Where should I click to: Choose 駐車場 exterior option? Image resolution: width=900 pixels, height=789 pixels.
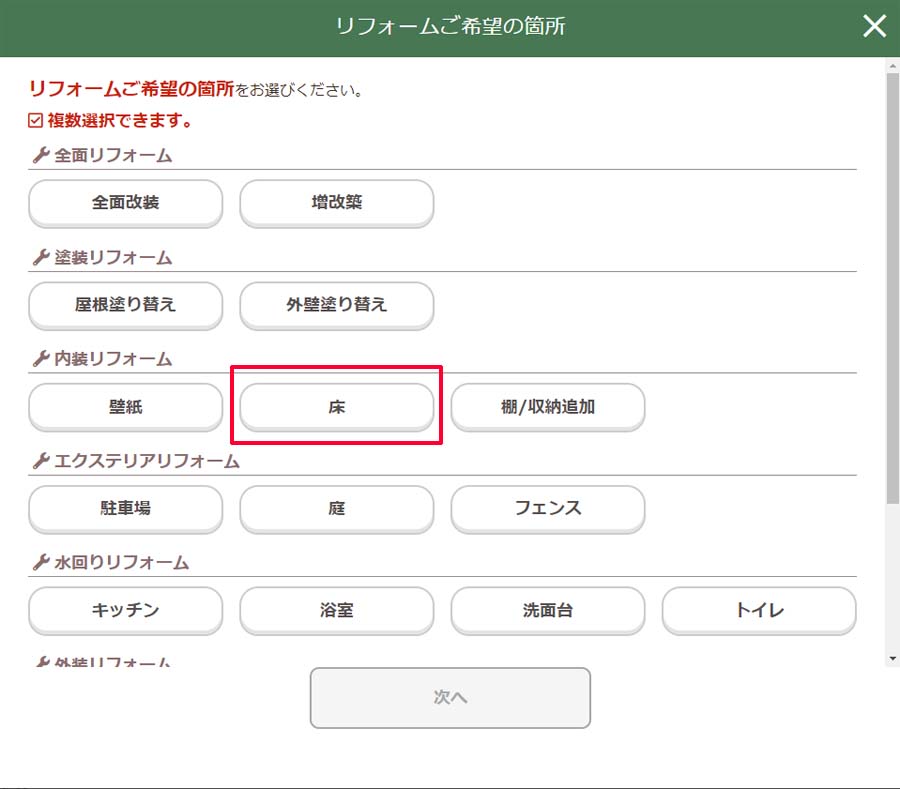[x=125, y=509]
